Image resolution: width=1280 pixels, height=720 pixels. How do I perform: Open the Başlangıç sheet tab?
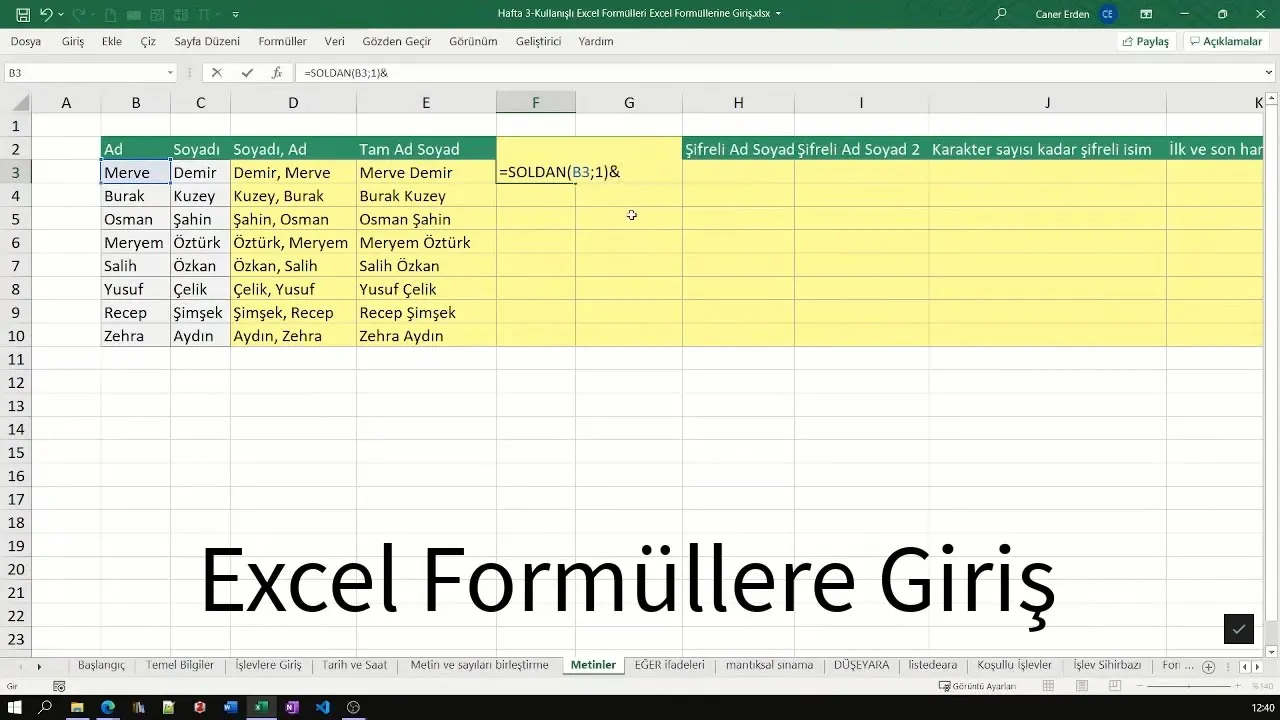tap(101, 665)
